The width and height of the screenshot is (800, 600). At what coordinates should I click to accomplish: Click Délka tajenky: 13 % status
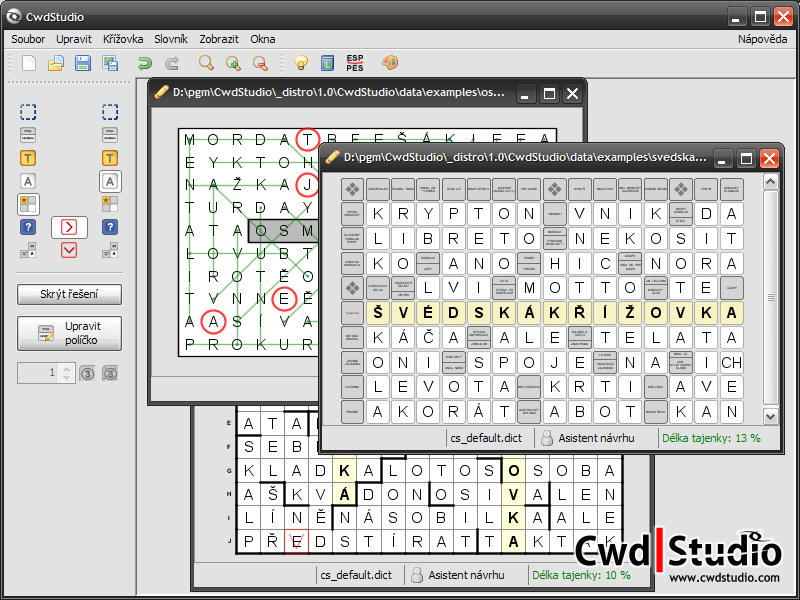pyautogui.click(x=711, y=438)
